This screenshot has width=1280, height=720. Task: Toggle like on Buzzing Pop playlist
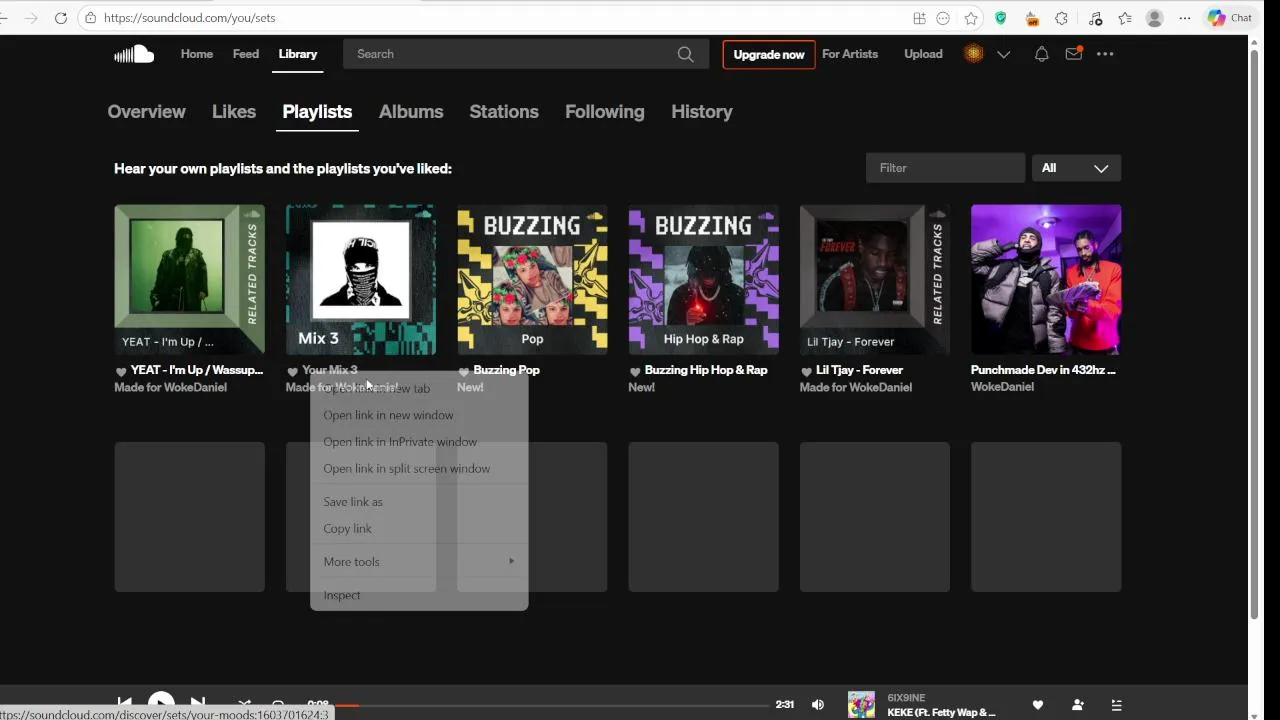pyautogui.click(x=464, y=371)
